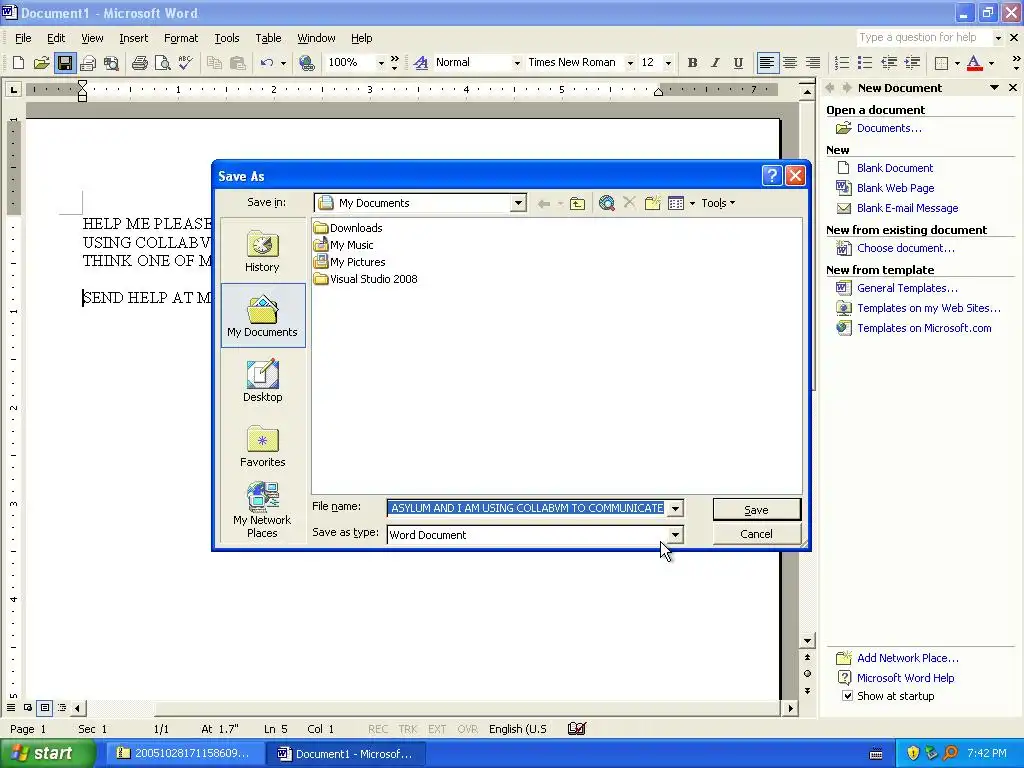
Task: Click the Increase Indent icon
Action: (x=912, y=63)
